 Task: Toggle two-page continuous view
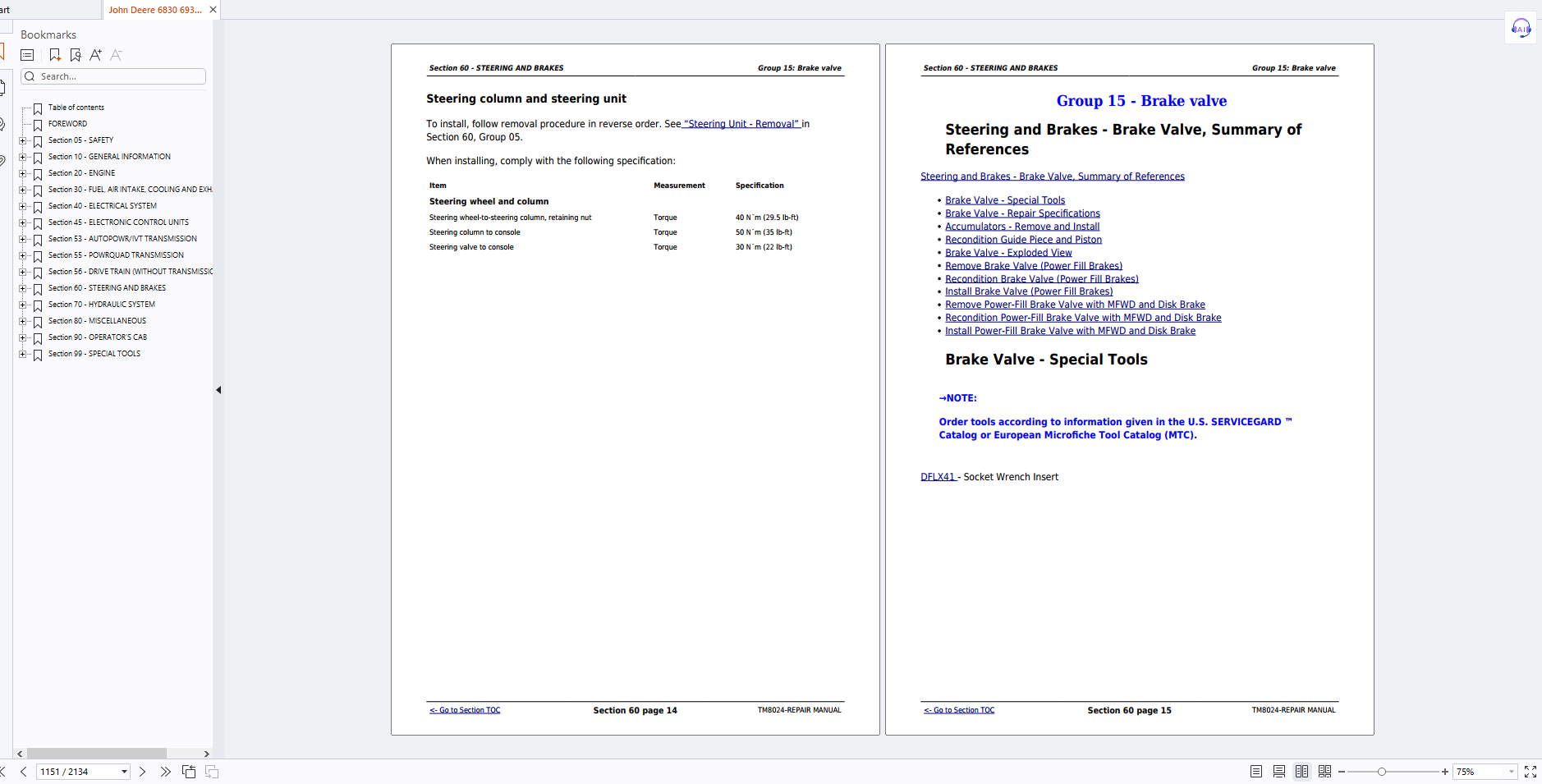[1324, 772]
